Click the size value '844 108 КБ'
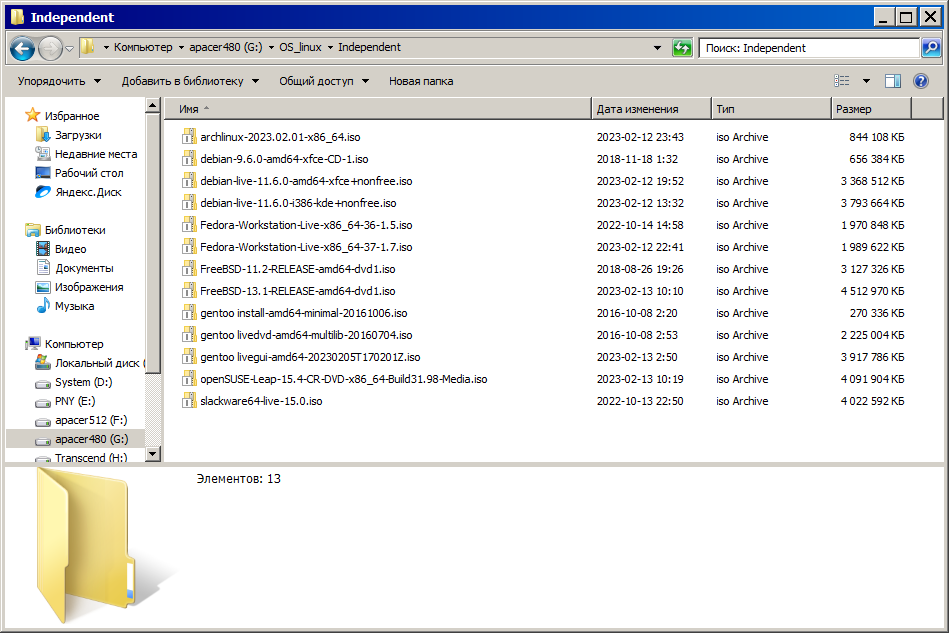949x633 pixels. click(876, 137)
